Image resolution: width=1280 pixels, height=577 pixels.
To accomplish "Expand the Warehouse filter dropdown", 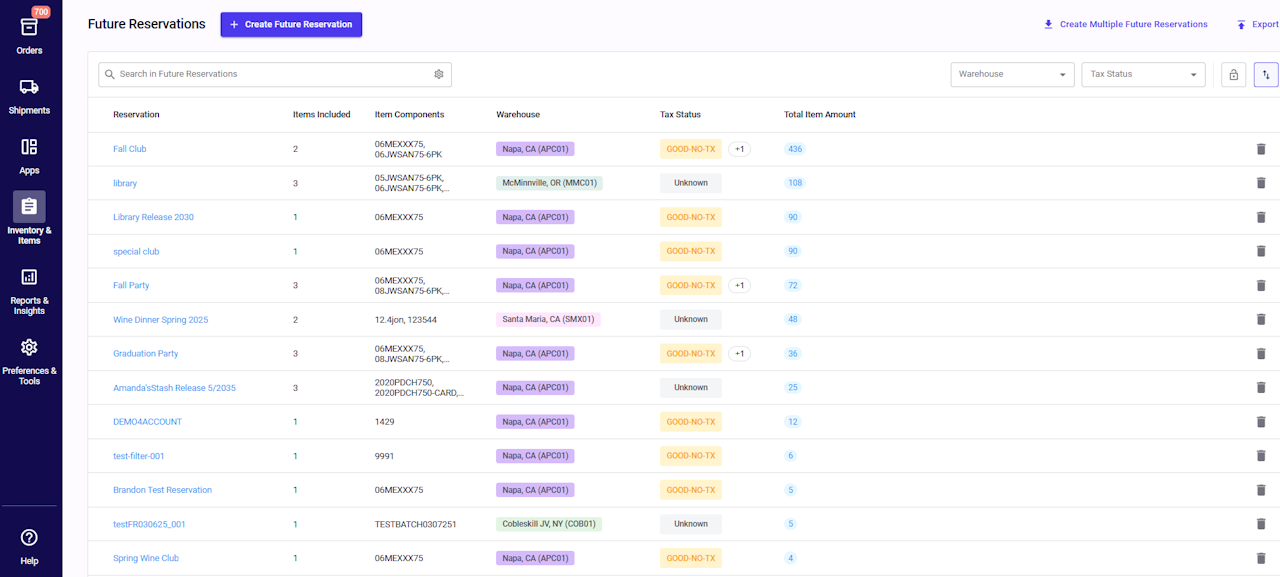I will click(1012, 75).
